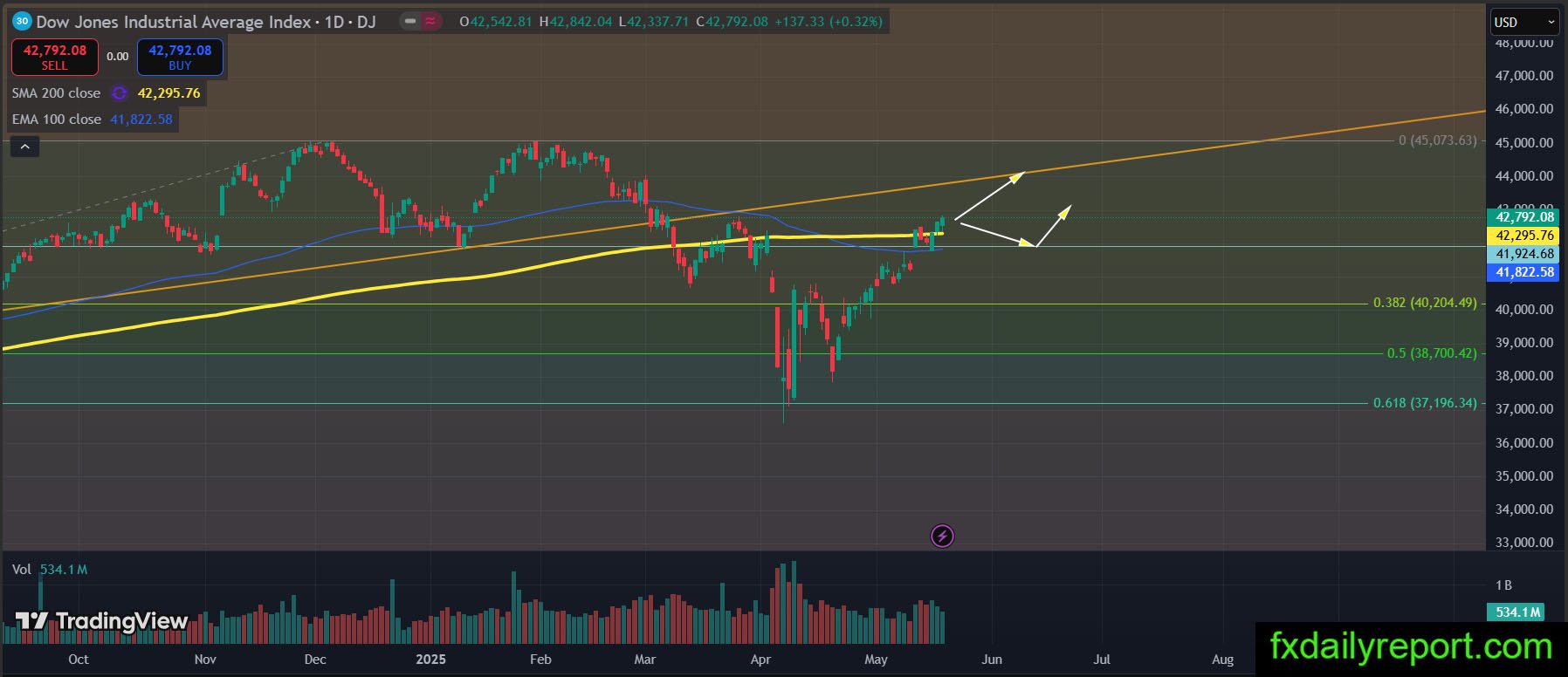
Task: Click the blue BUY 42,792.08 button
Action: [180, 57]
